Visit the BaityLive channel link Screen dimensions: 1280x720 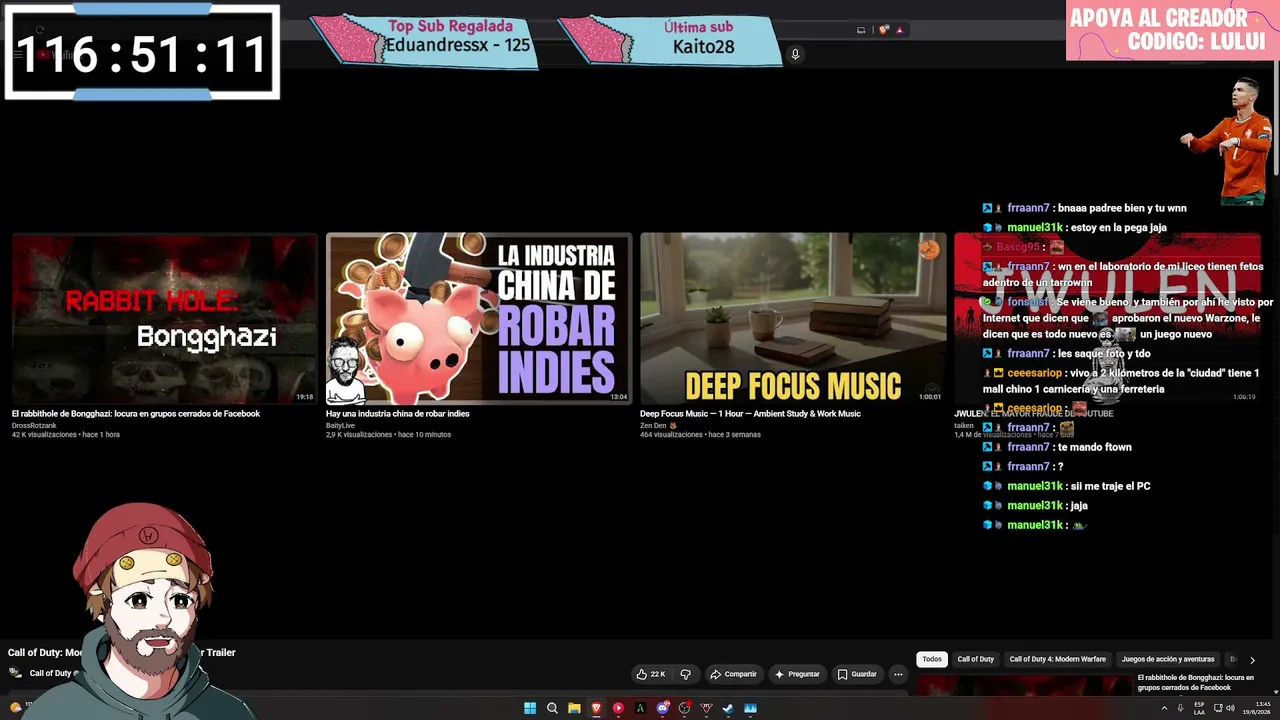pyautogui.click(x=340, y=425)
